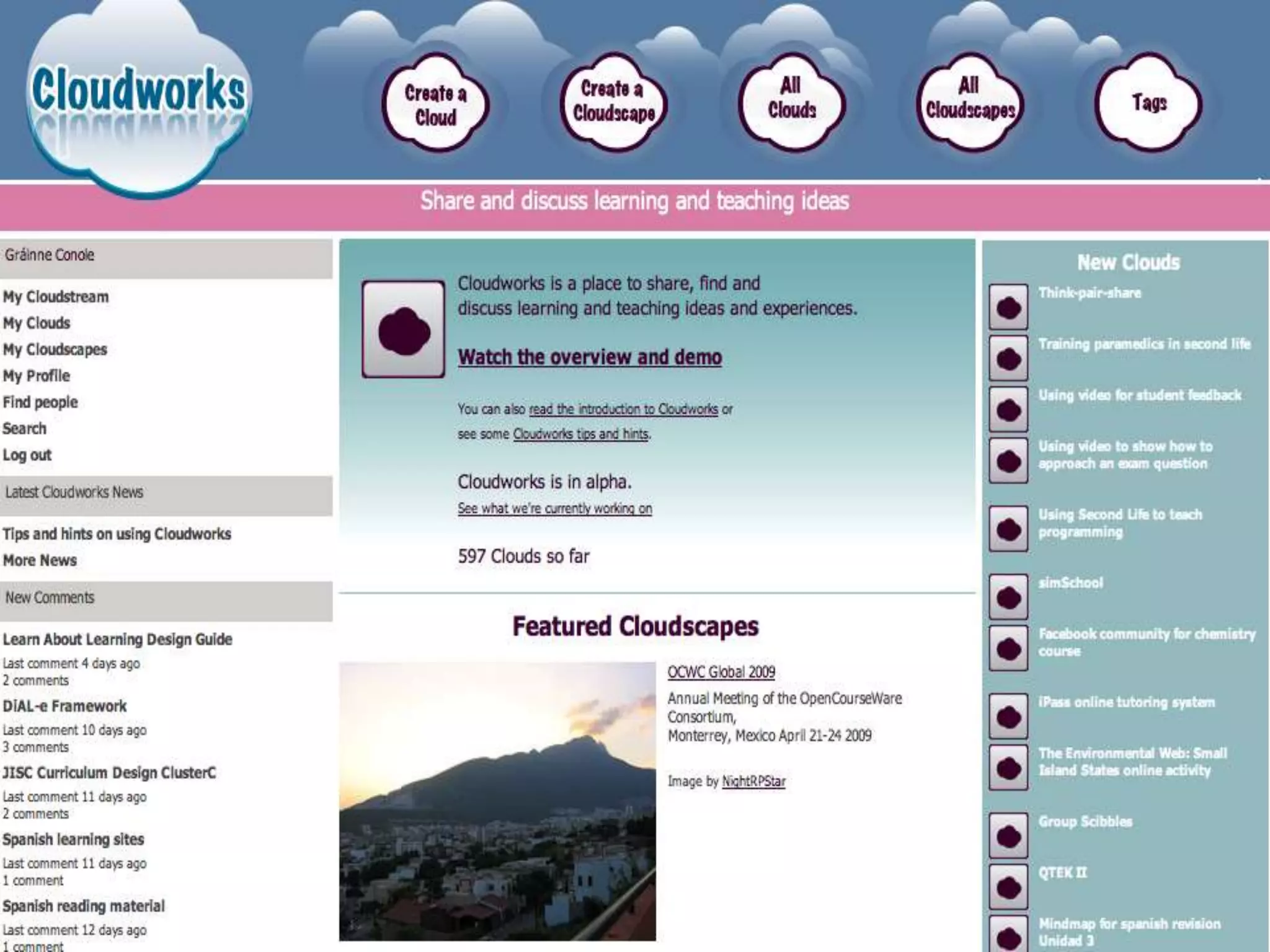Open Training paramedics in second life cloud
The image size is (1270, 952).
[x=1144, y=344]
